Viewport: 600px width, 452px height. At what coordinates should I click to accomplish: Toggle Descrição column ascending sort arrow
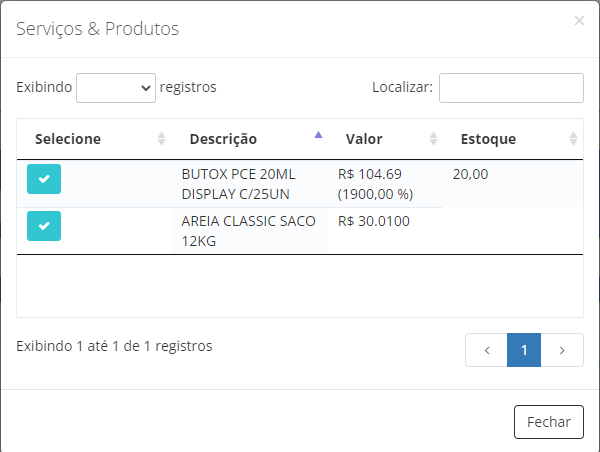[318, 135]
